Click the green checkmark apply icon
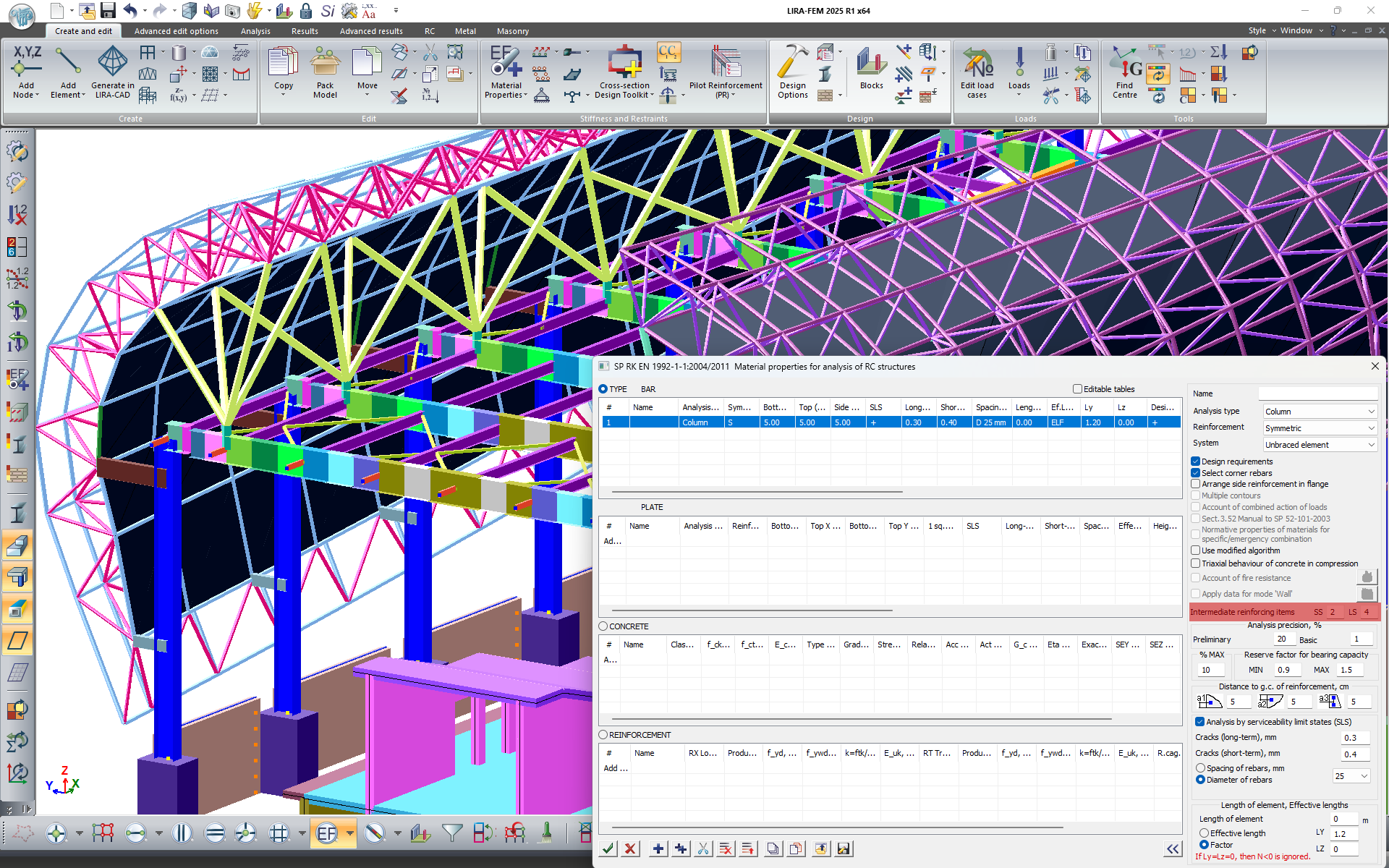Screen dimensions: 1389x868 coord(608,848)
